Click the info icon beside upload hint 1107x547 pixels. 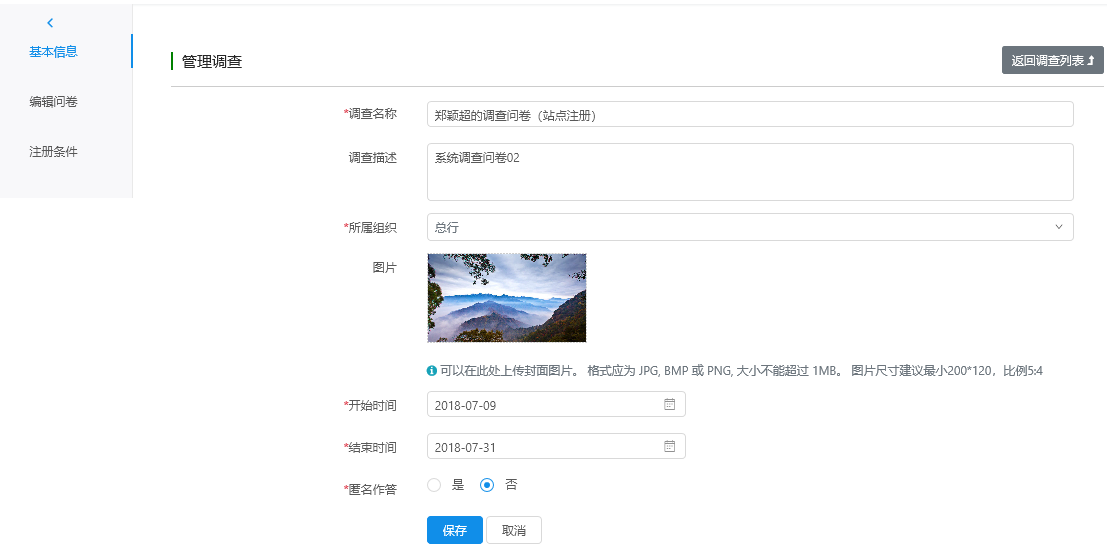pyautogui.click(x=432, y=371)
